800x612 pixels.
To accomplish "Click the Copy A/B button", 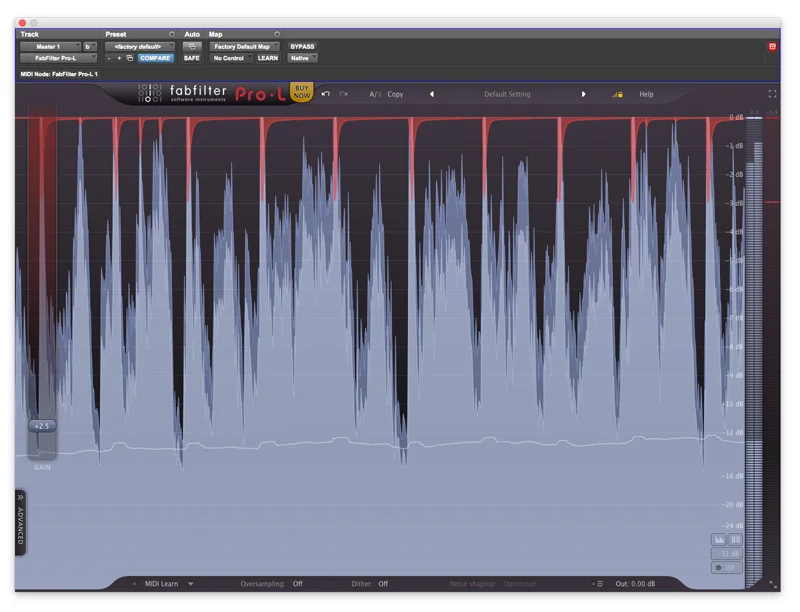I will (x=395, y=94).
